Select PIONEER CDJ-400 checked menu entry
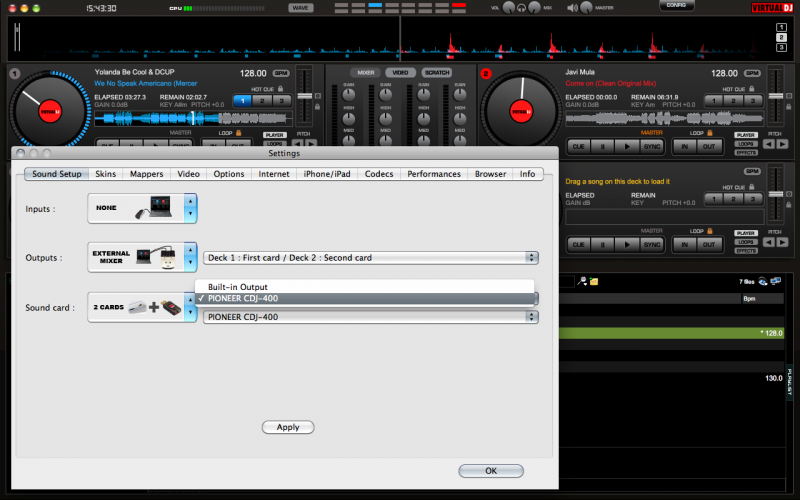Viewport: 800px width, 500px height. 364,298
